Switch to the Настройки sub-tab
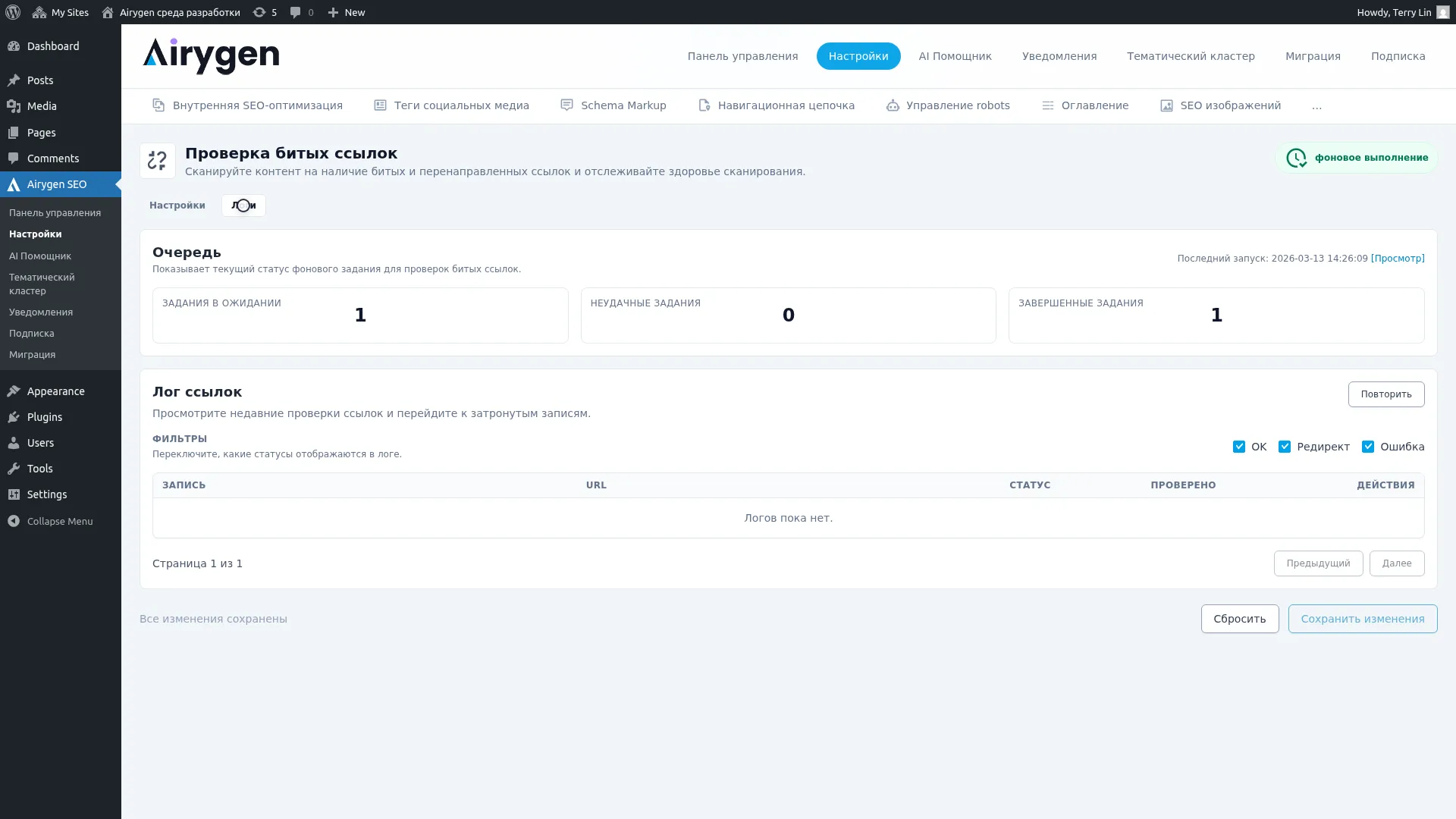Image resolution: width=1456 pixels, height=819 pixels. click(177, 206)
